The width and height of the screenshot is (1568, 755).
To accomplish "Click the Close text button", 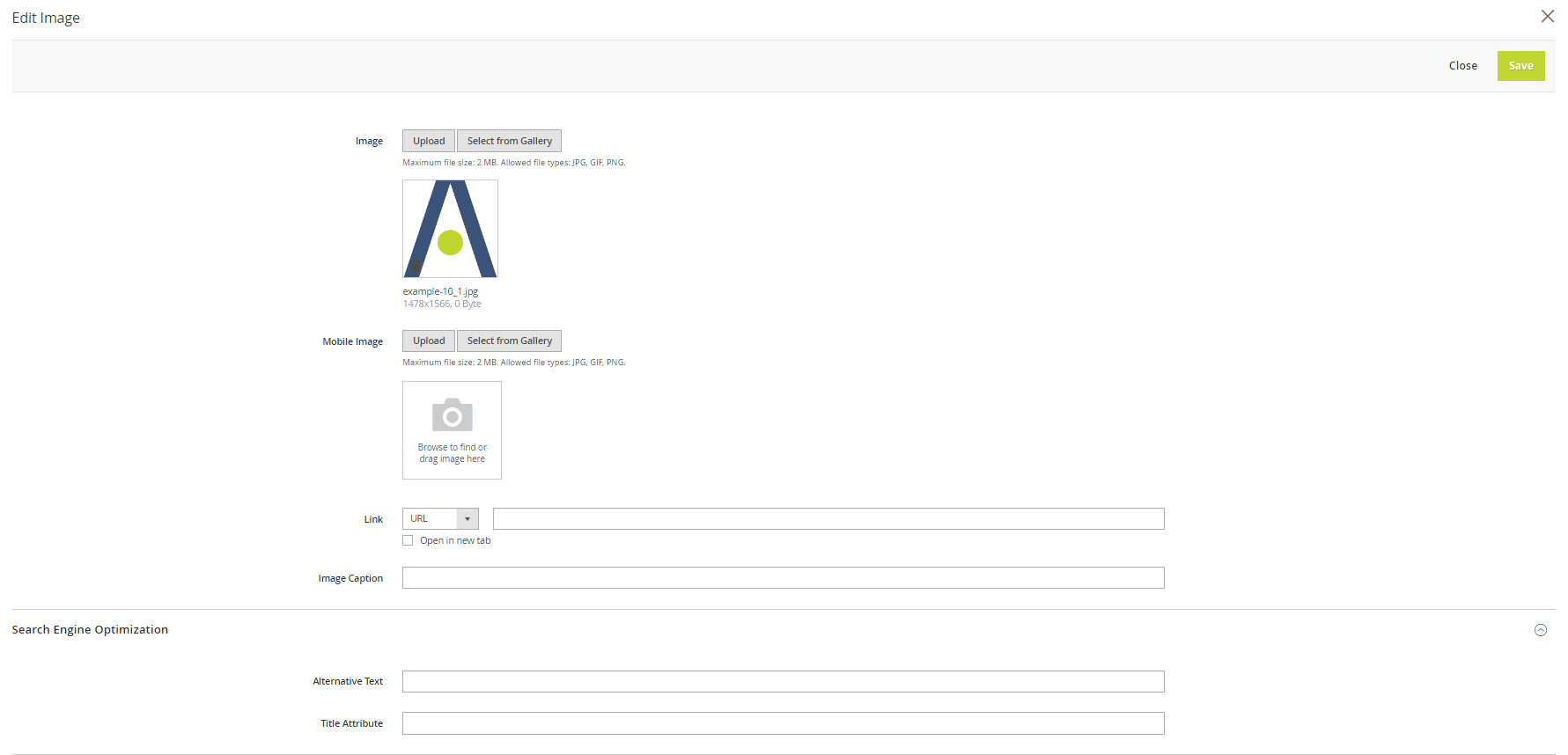I will pos(1462,66).
